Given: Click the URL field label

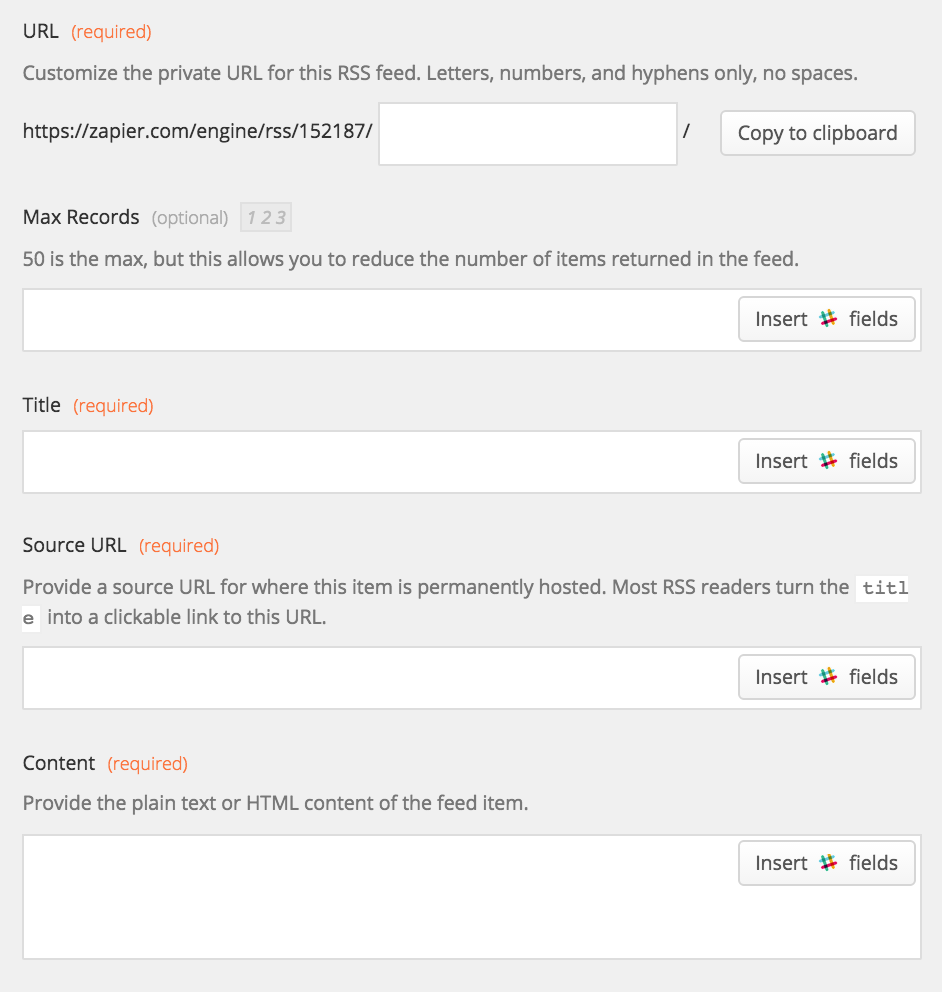Looking at the screenshot, I should tap(40, 31).
